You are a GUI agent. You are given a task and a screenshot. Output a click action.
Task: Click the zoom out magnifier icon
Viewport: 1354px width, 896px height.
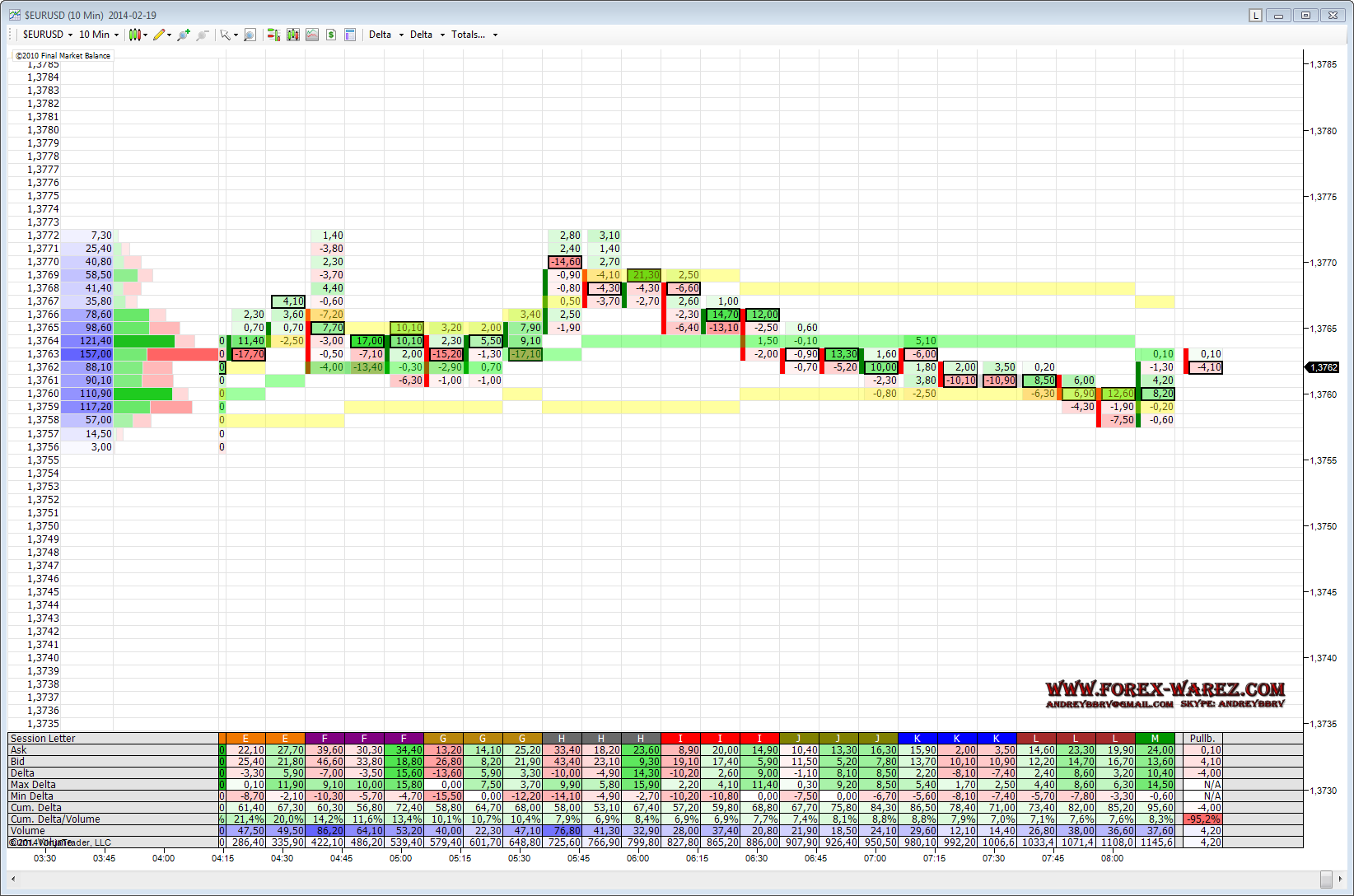(202, 35)
